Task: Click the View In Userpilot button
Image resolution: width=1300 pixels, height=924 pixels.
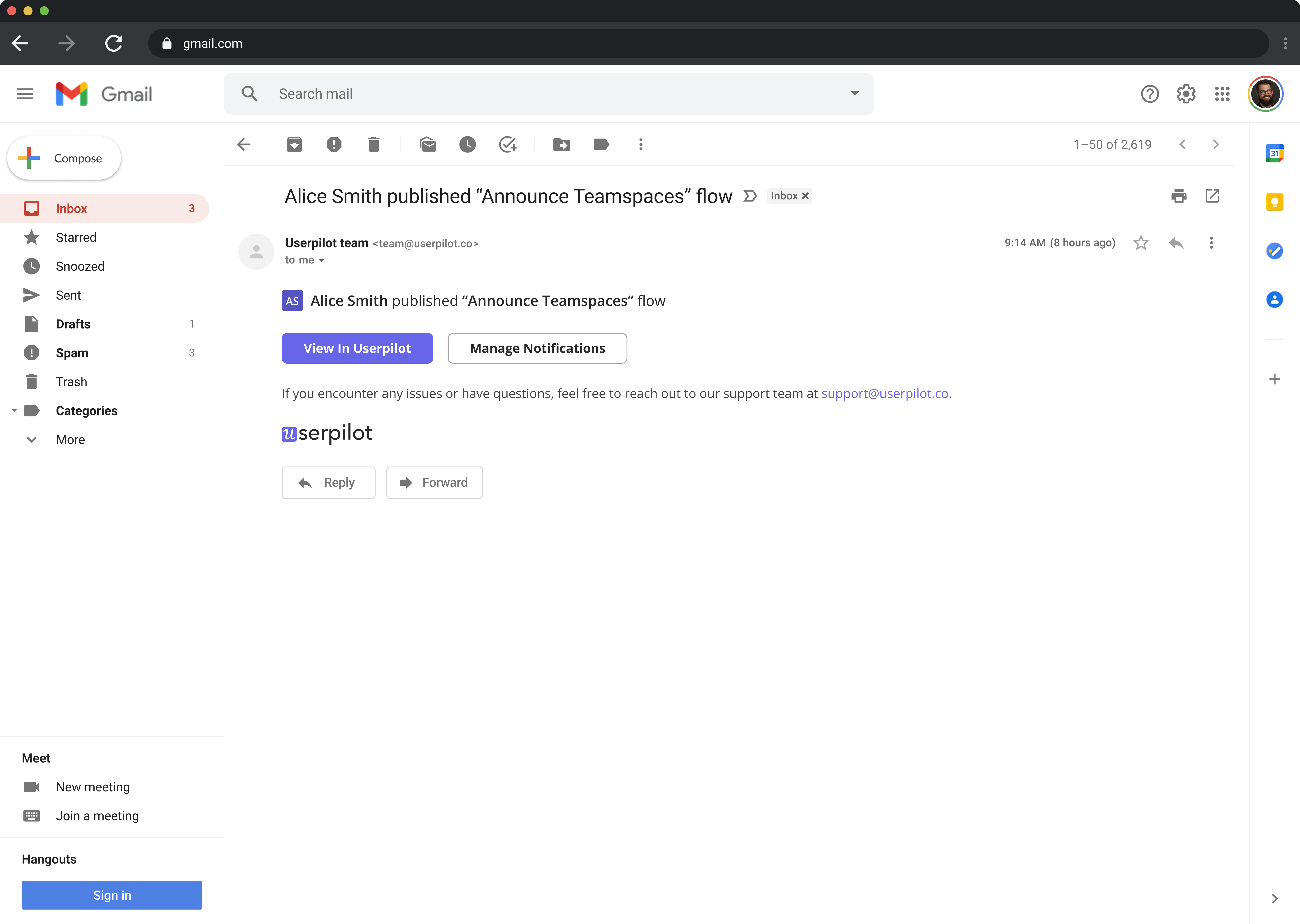Action: pyautogui.click(x=357, y=348)
